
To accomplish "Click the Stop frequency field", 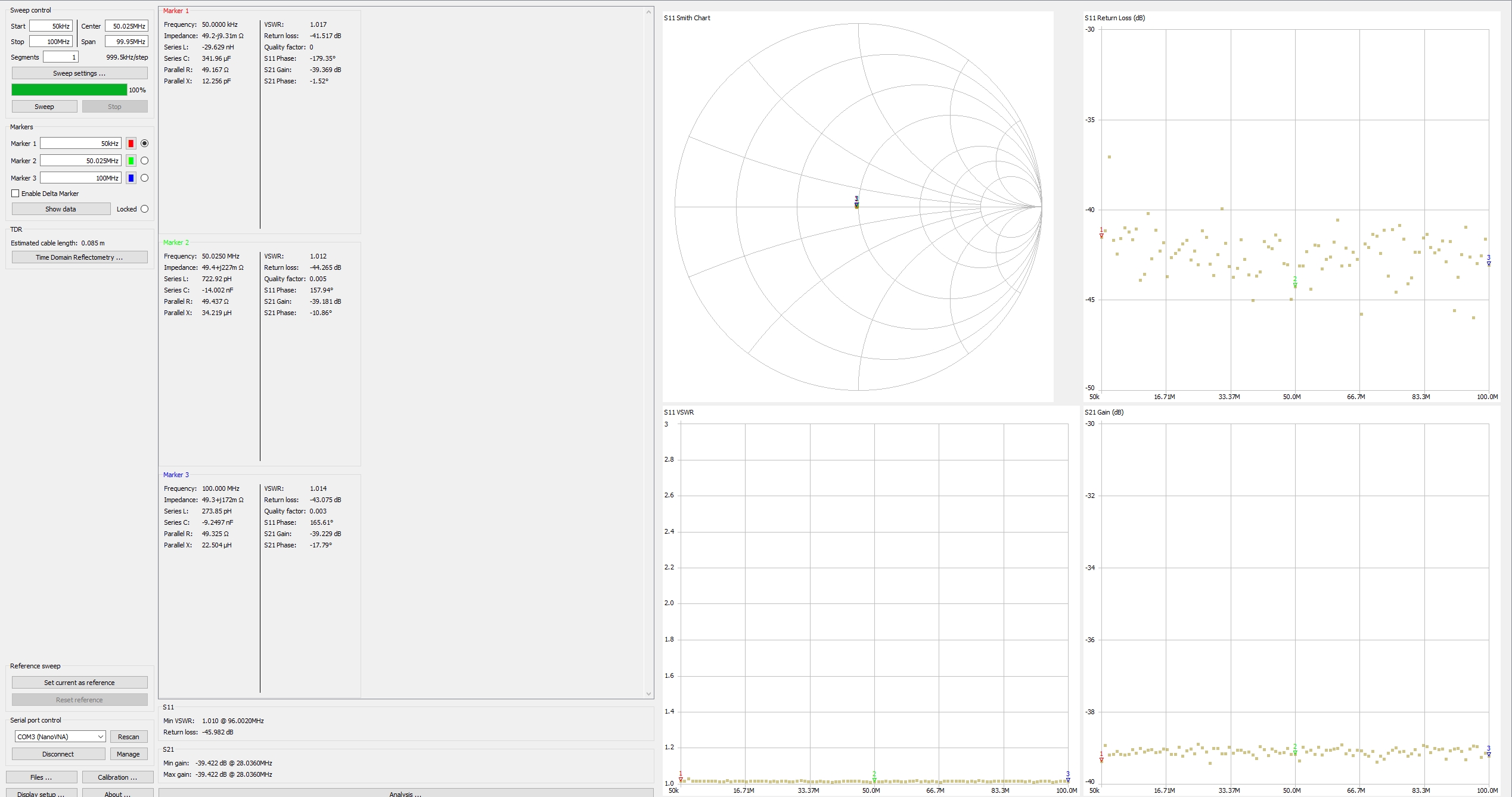I will coord(51,42).
